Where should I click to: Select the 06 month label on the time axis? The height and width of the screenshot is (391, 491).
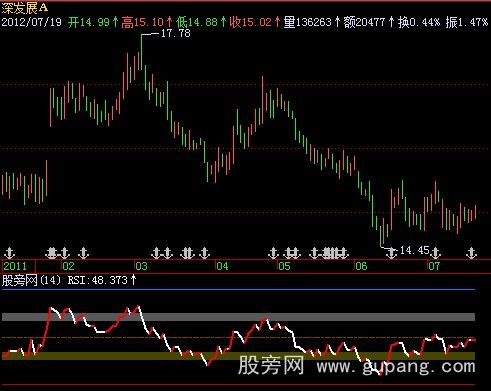(361, 266)
